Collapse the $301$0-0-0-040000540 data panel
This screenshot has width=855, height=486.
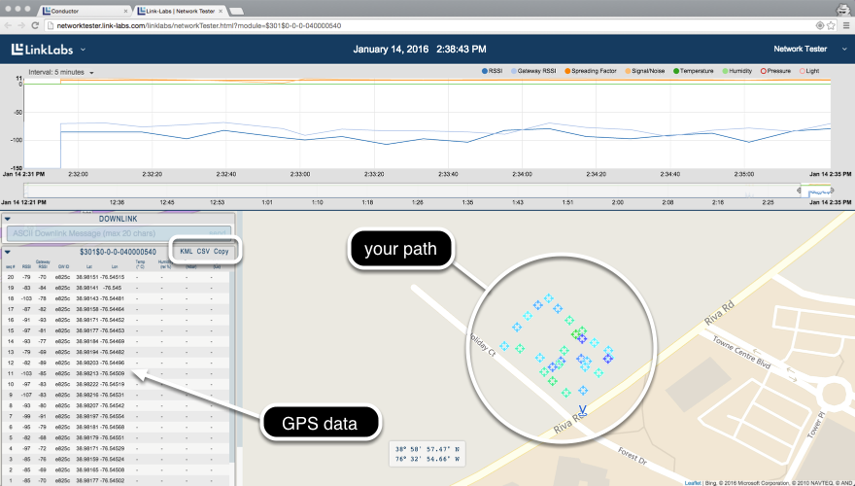(x=8, y=252)
